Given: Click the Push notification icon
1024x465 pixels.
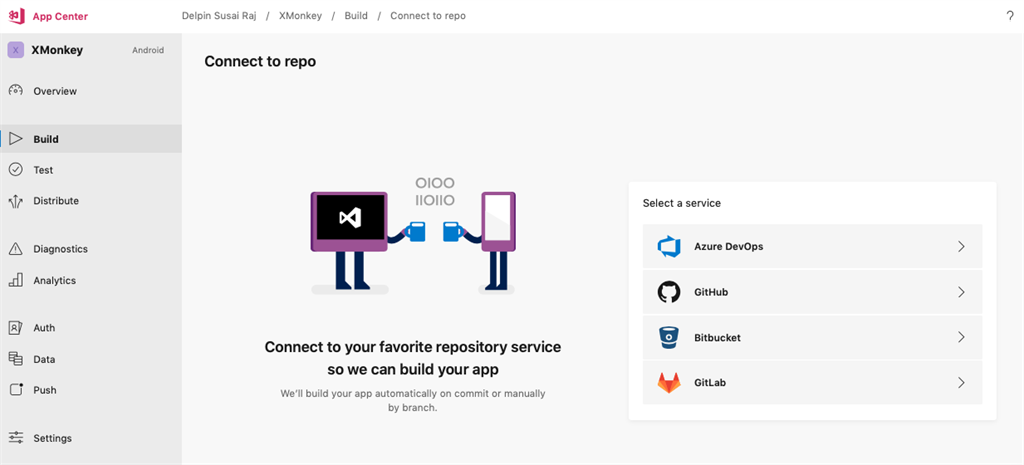Looking at the screenshot, I should click(x=16, y=390).
